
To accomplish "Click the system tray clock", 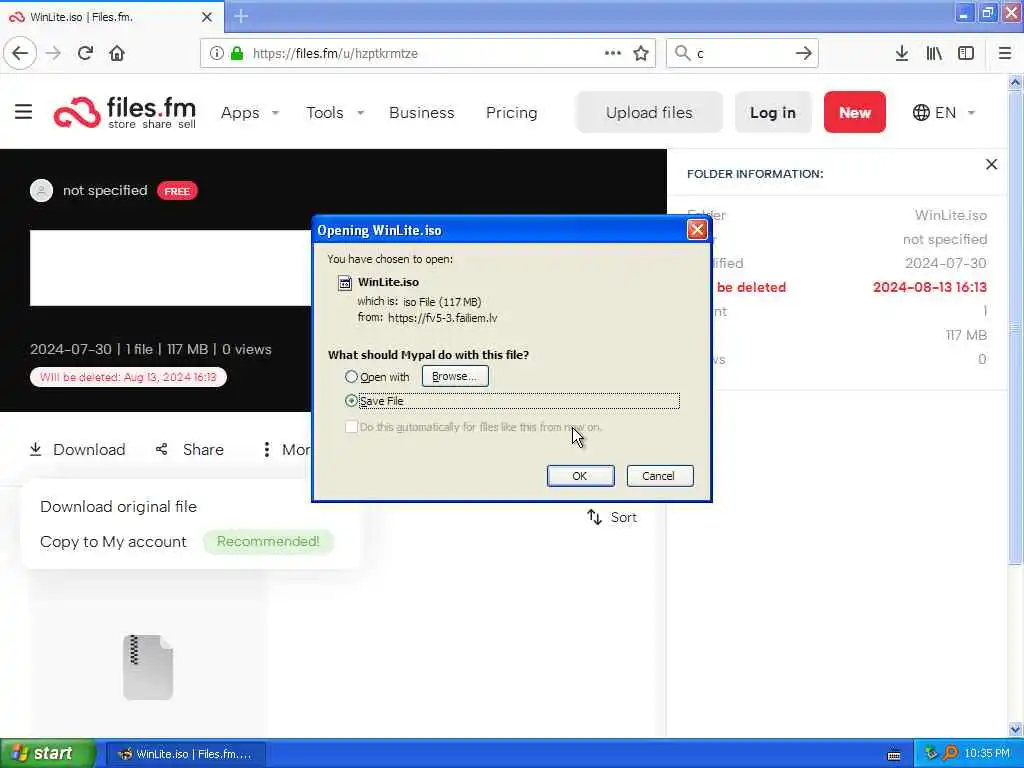I will tap(987, 754).
